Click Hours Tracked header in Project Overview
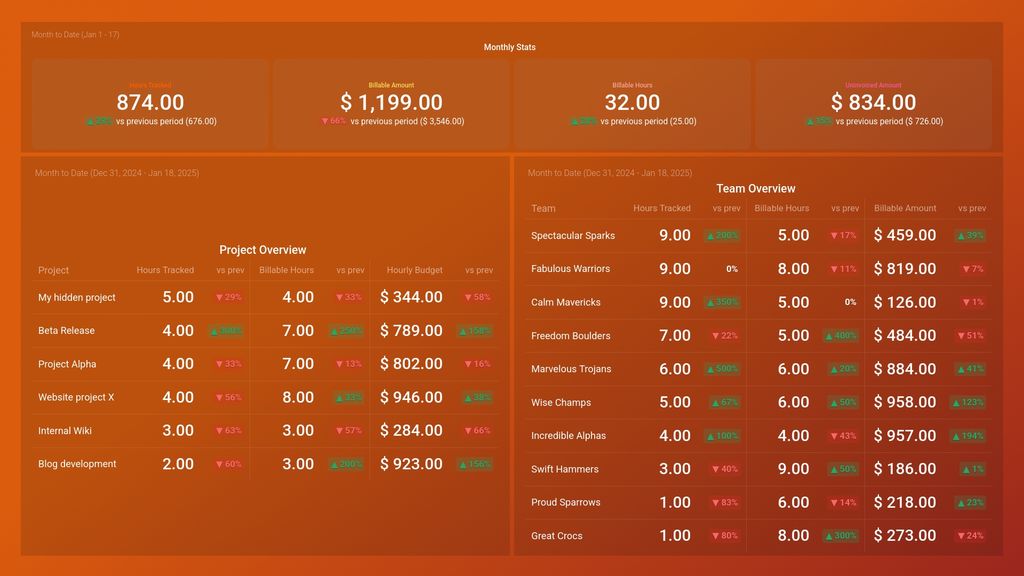 pyautogui.click(x=165, y=270)
